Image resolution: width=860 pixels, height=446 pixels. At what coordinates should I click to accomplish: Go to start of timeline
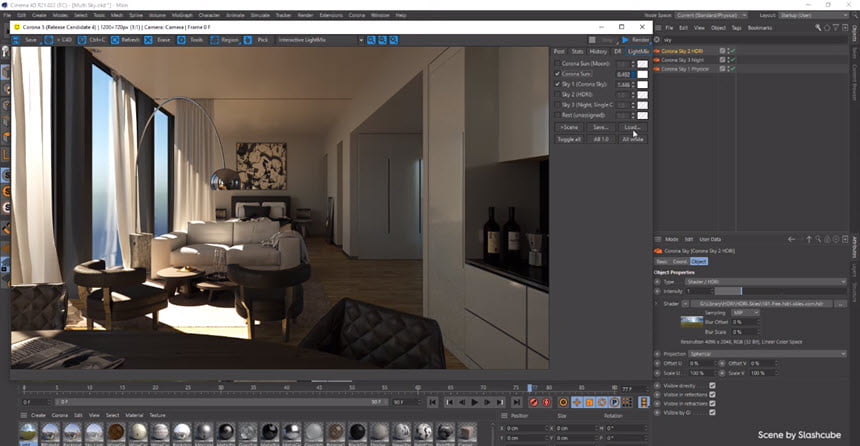433,402
